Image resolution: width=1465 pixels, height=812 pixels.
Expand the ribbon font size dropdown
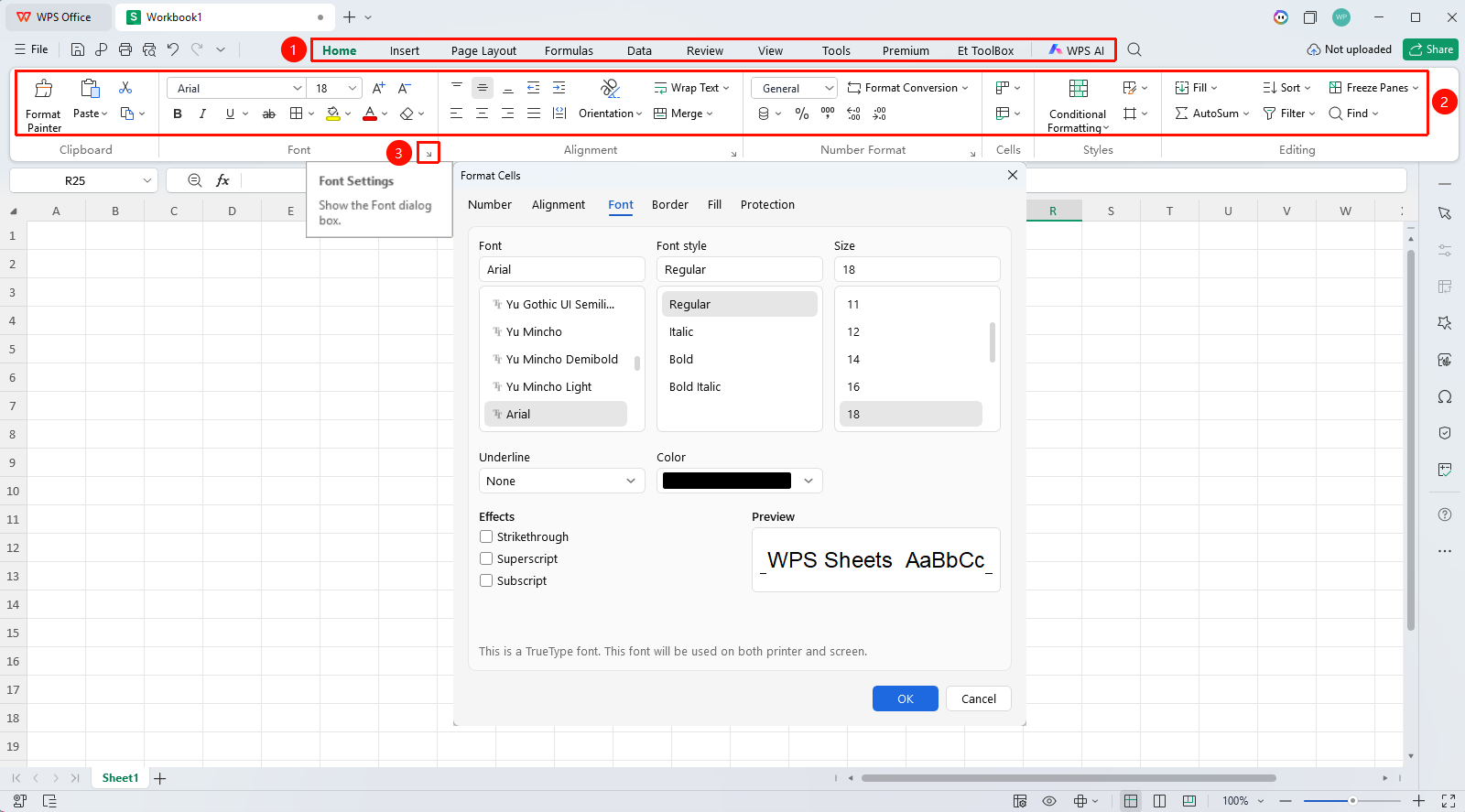click(x=353, y=88)
